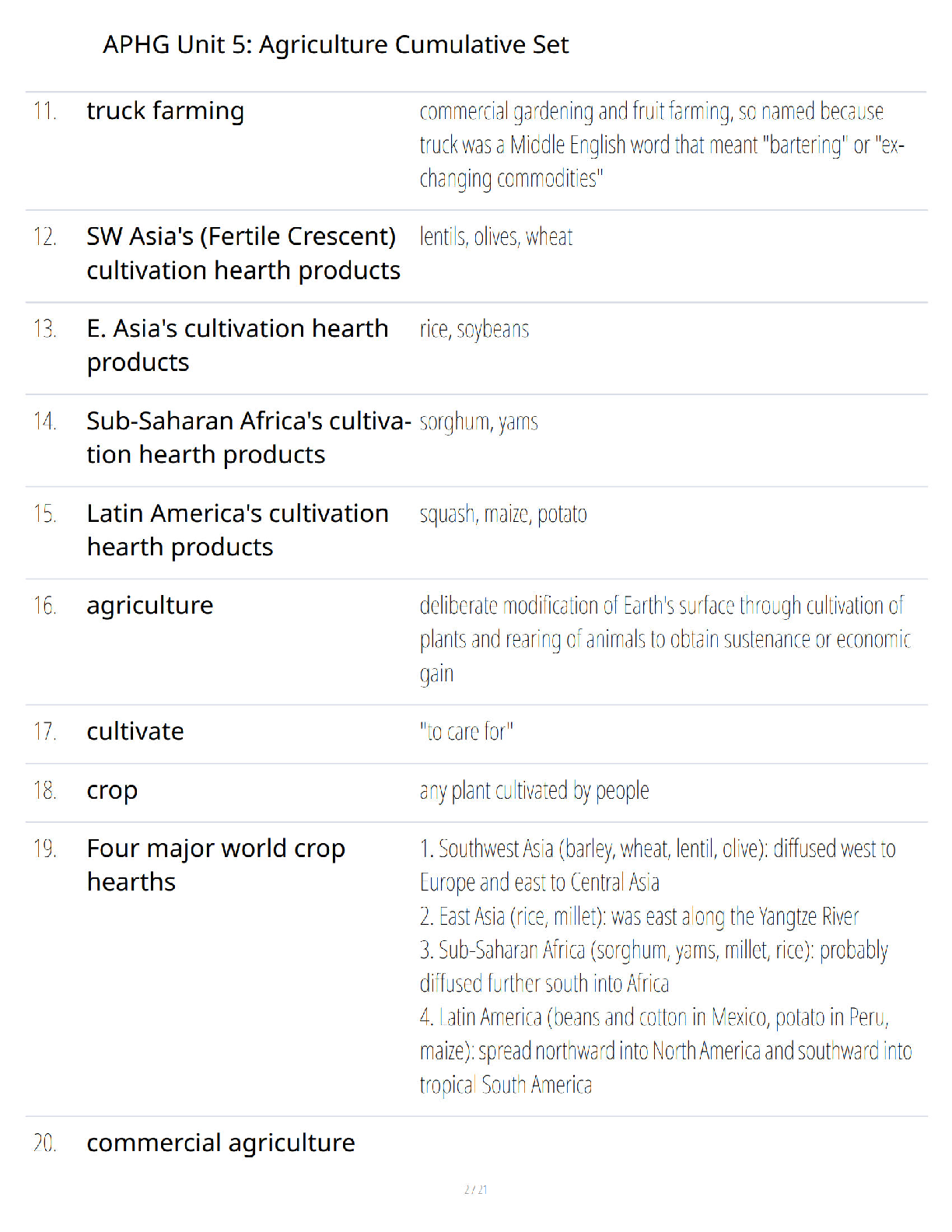The image size is (952, 1232).
Task: Select the term truck farming
Action: pyautogui.click(x=165, y=111)
